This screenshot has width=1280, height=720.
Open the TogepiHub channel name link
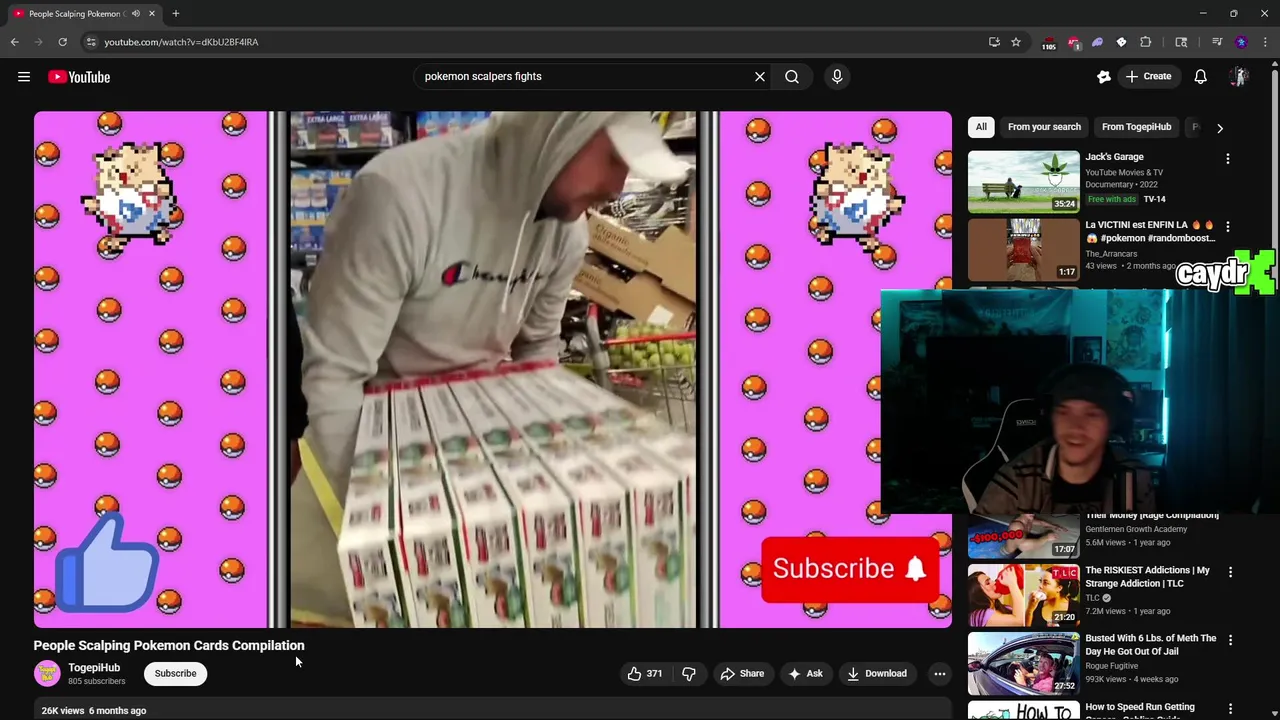pos(94,668)
